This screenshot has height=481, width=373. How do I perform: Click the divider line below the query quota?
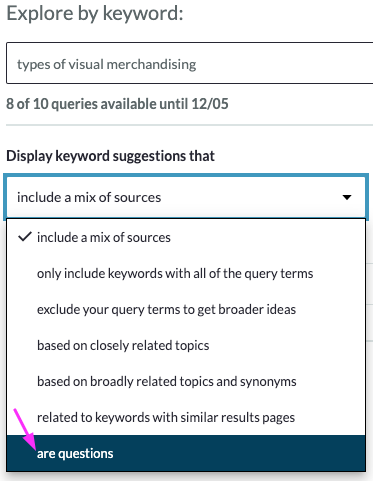click(x=189, y=125)
